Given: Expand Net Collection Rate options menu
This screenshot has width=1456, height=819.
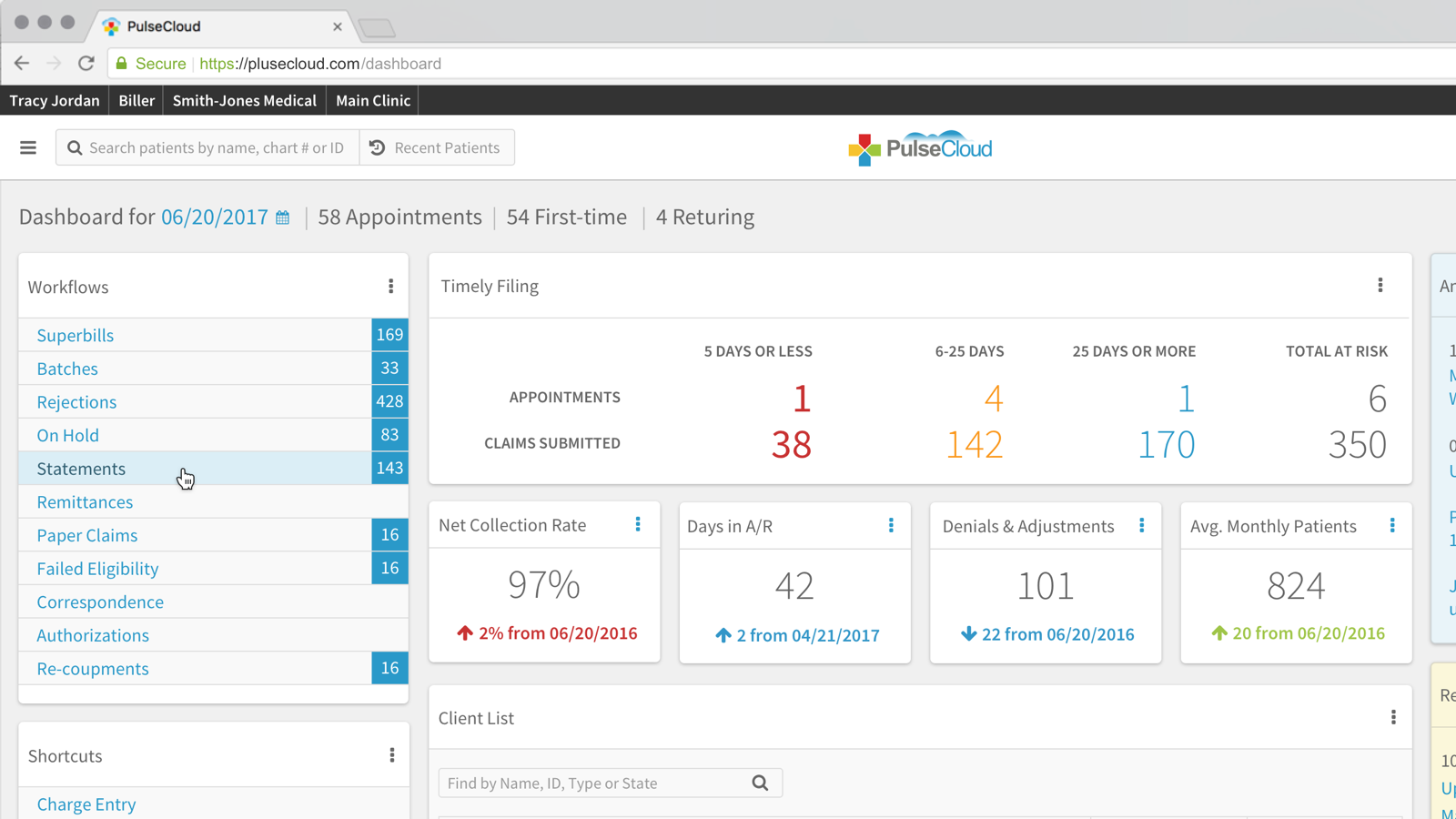Looking at the screenshot, I should tap(638, 525).
